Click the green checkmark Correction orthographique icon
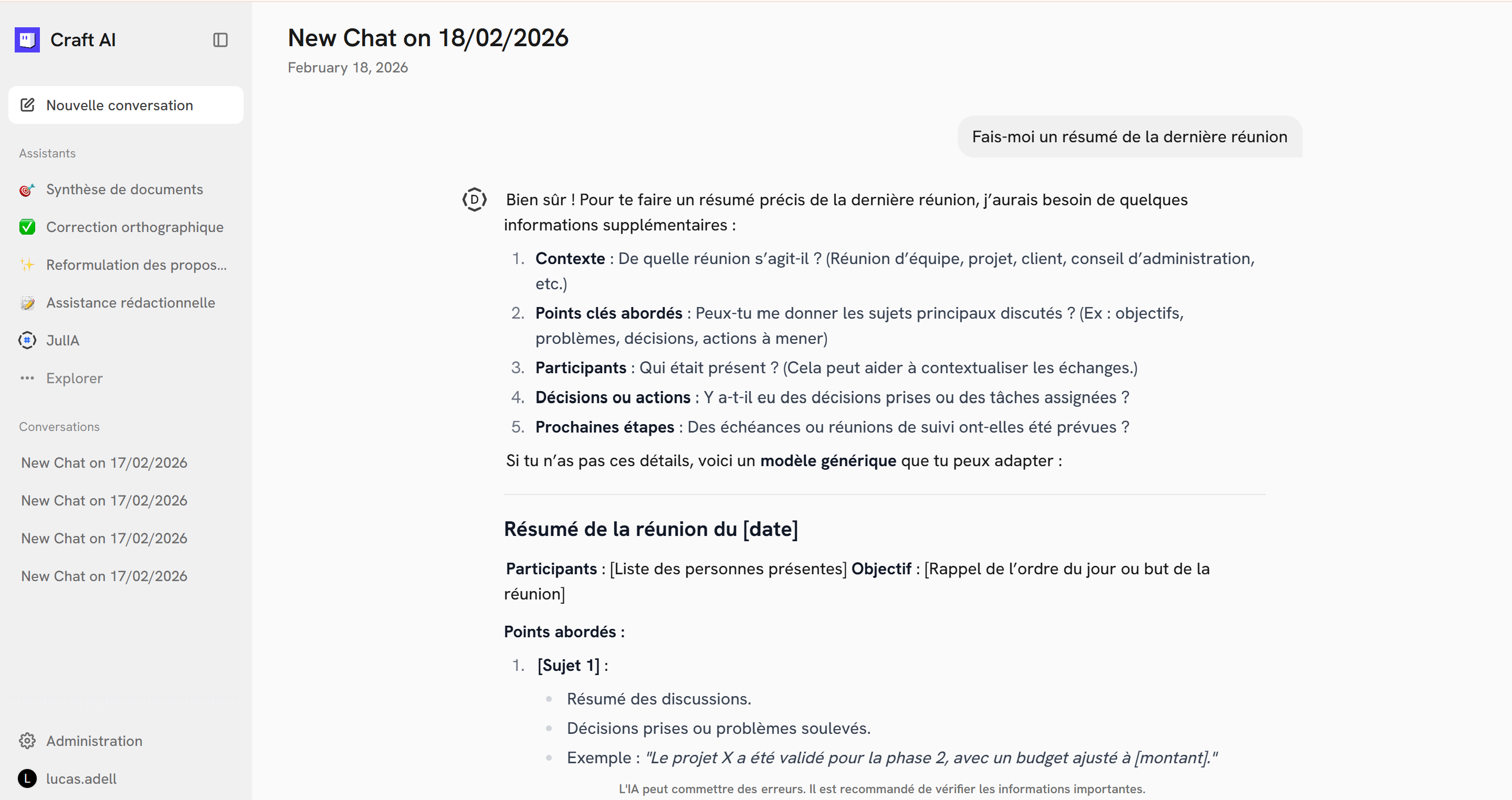 27,227
